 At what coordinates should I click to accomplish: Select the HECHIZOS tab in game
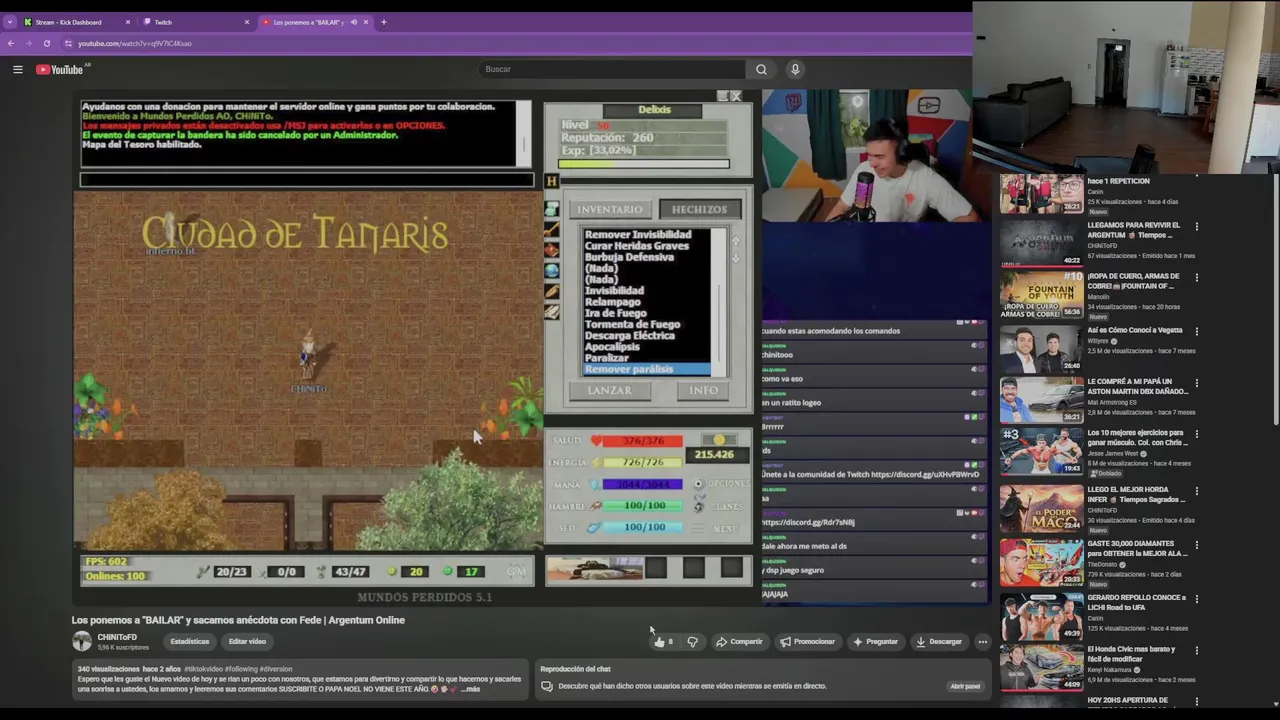pos(699,209)
